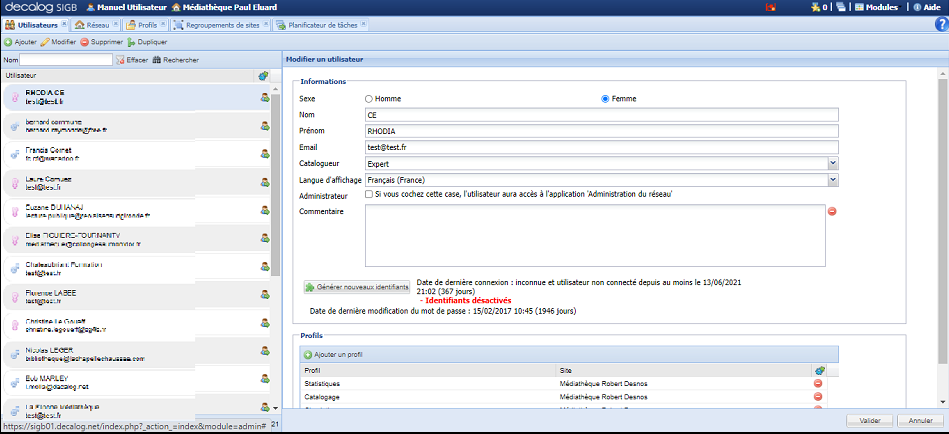Screen dimensions: 949x434
Task: Close the Profils tab
Action: [x=162, y=24]
